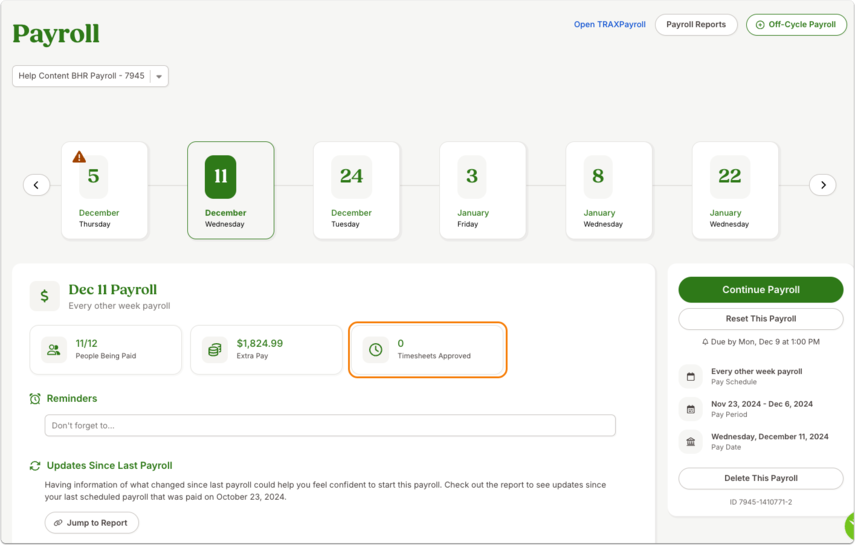Click the plus icon in Off-Cycle Payroll button

tap(760, 25)
